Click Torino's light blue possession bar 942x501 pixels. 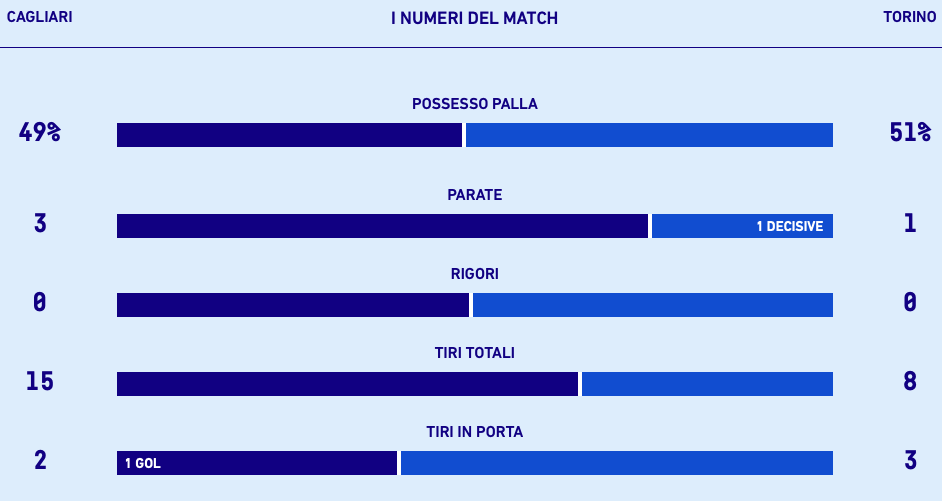pos(649,135)
